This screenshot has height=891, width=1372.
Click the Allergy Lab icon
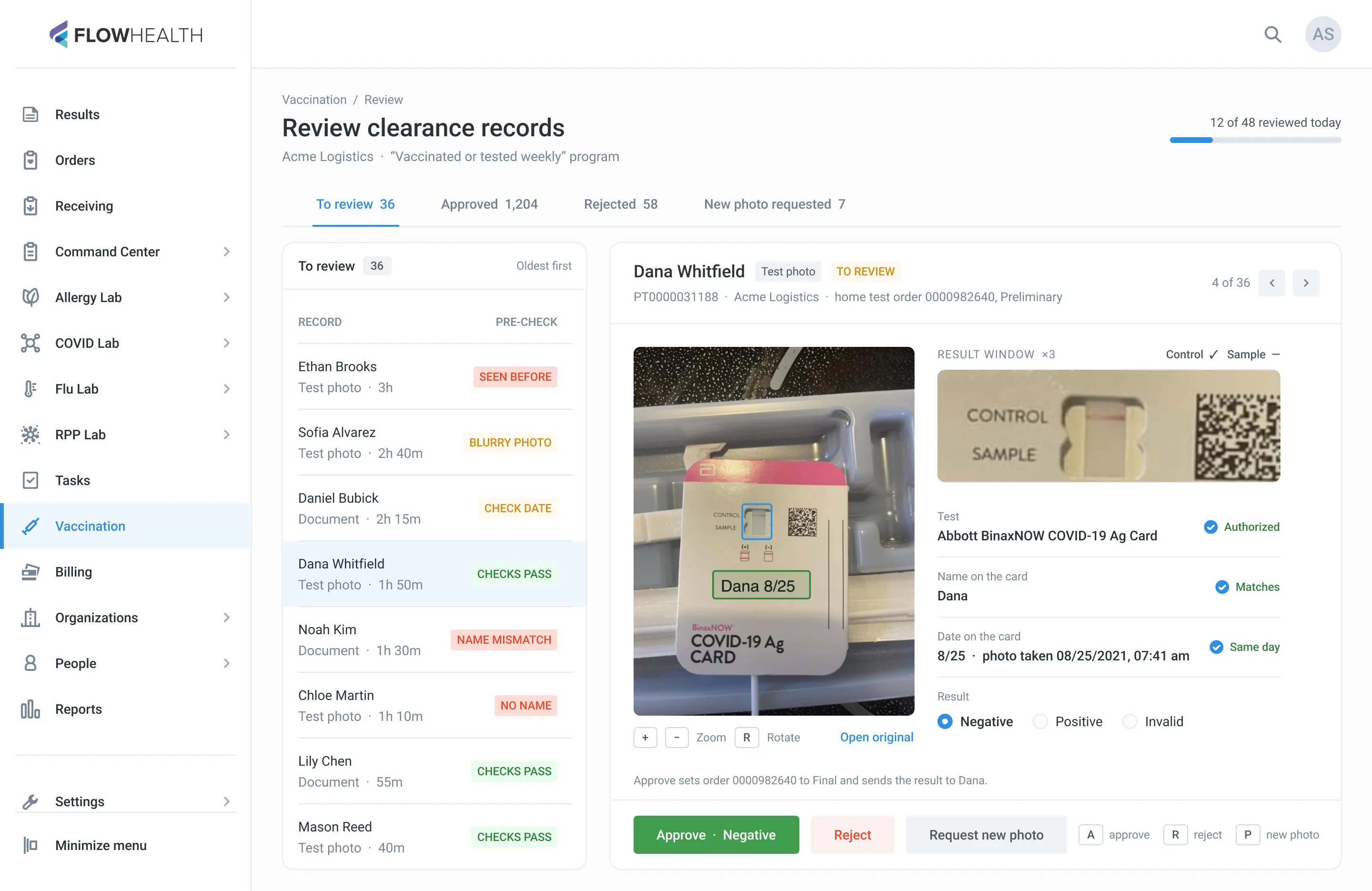tap(30, 297)
